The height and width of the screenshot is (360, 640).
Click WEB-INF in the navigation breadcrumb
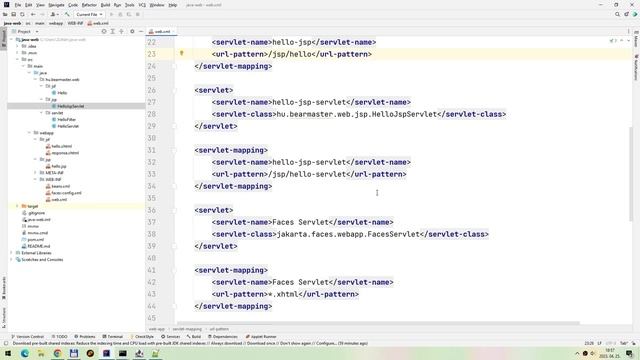[x=75, y=23]
